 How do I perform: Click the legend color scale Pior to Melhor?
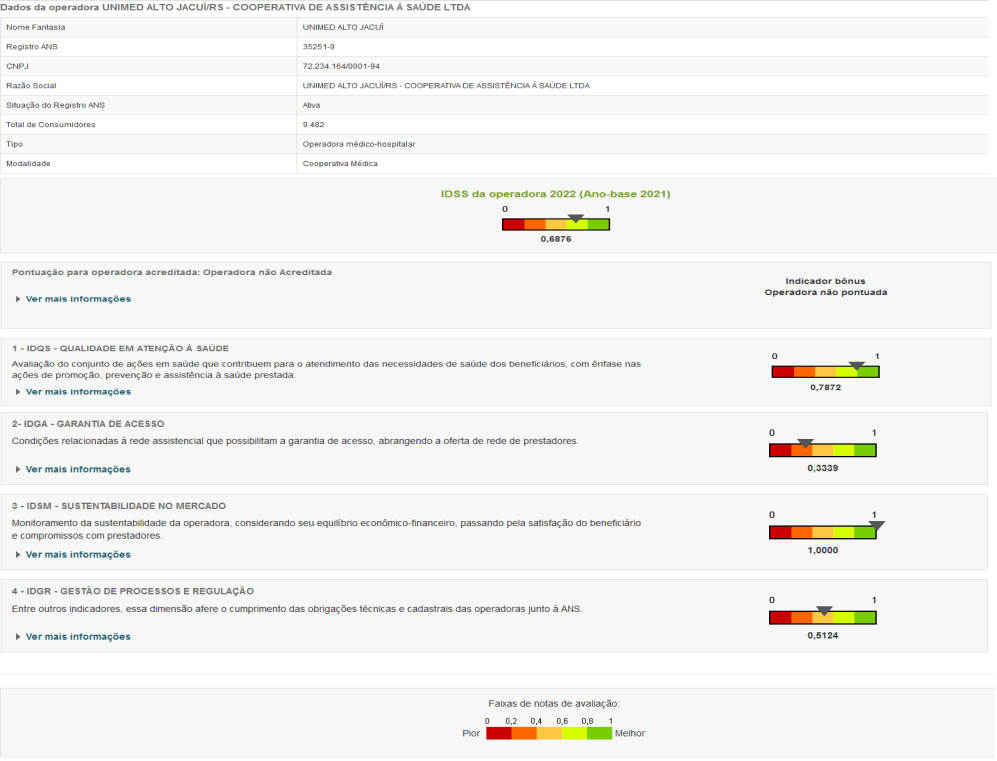[x=549, y=733]
